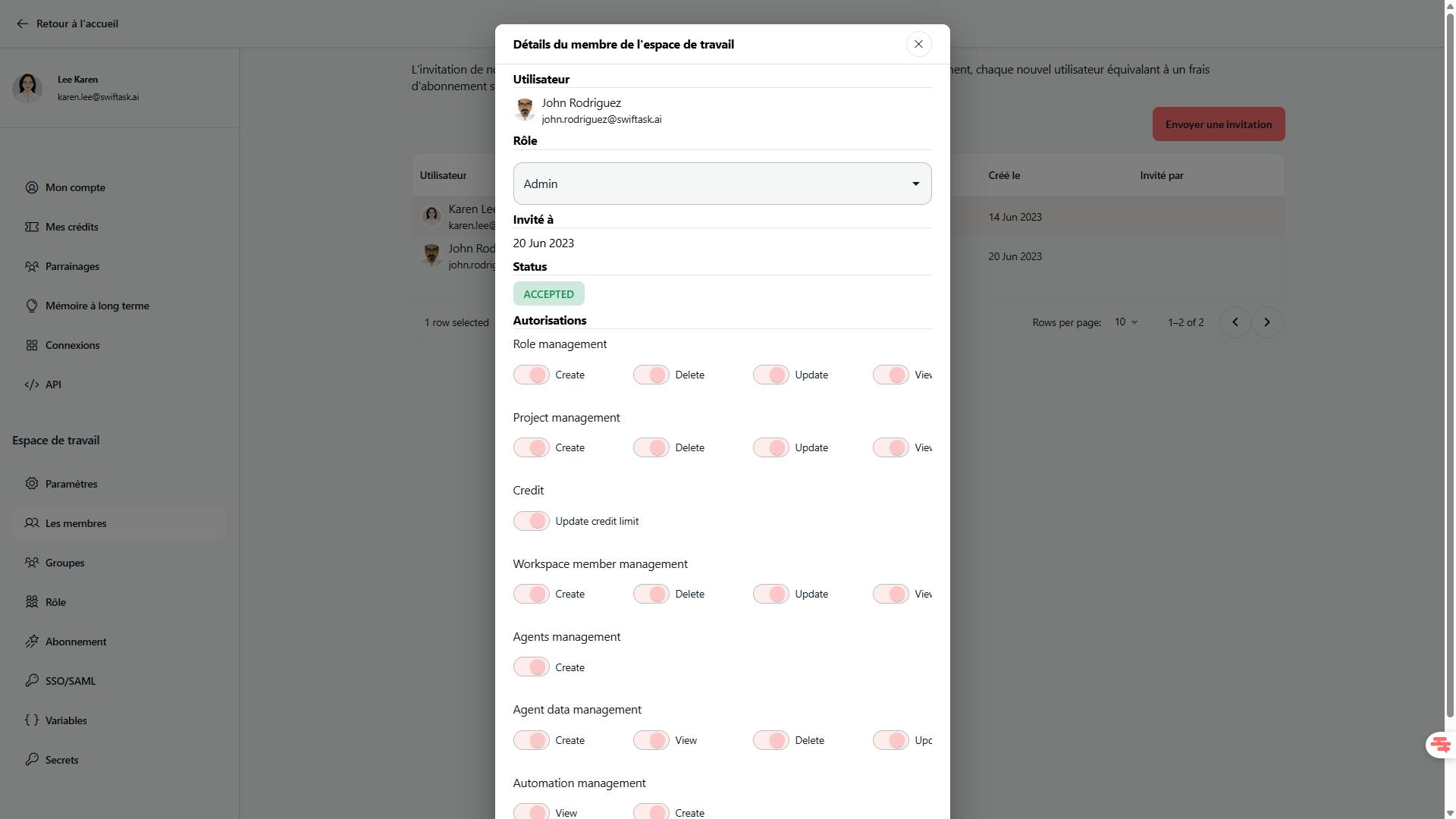
Task: Toggle Role management Create permission
Action: 531,375
